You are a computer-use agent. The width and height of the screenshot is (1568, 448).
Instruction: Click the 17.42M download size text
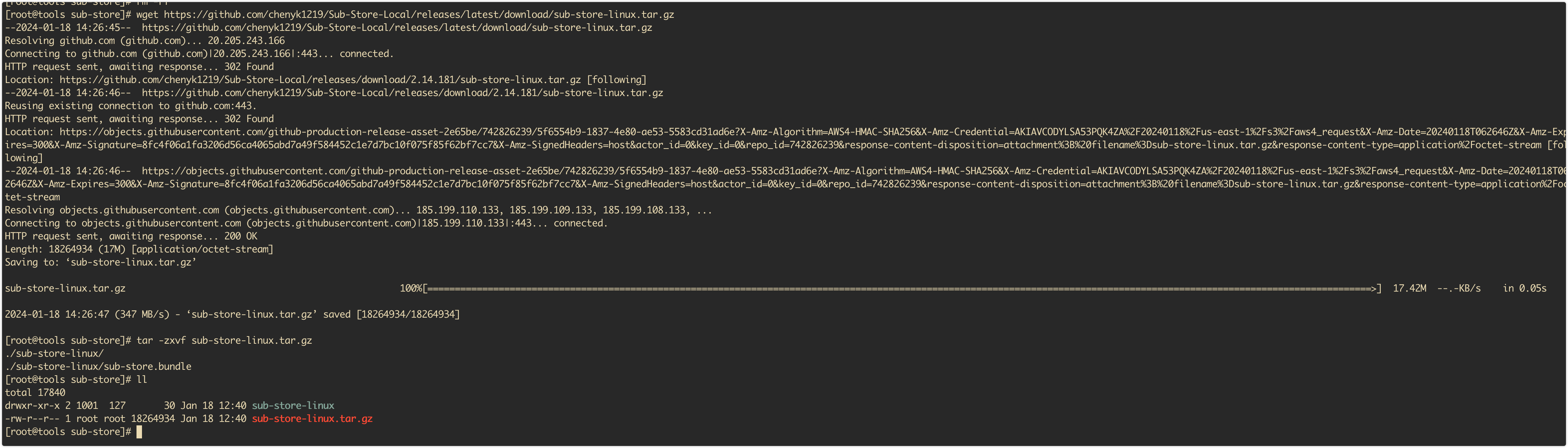coord(1409,288)
